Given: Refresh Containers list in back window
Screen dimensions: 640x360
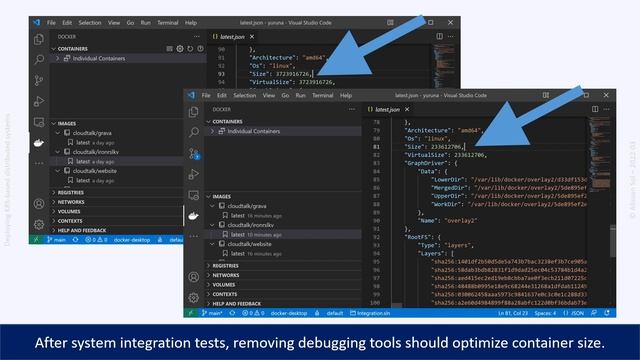Looking at the screenshot, I should (x=190, y=49).
